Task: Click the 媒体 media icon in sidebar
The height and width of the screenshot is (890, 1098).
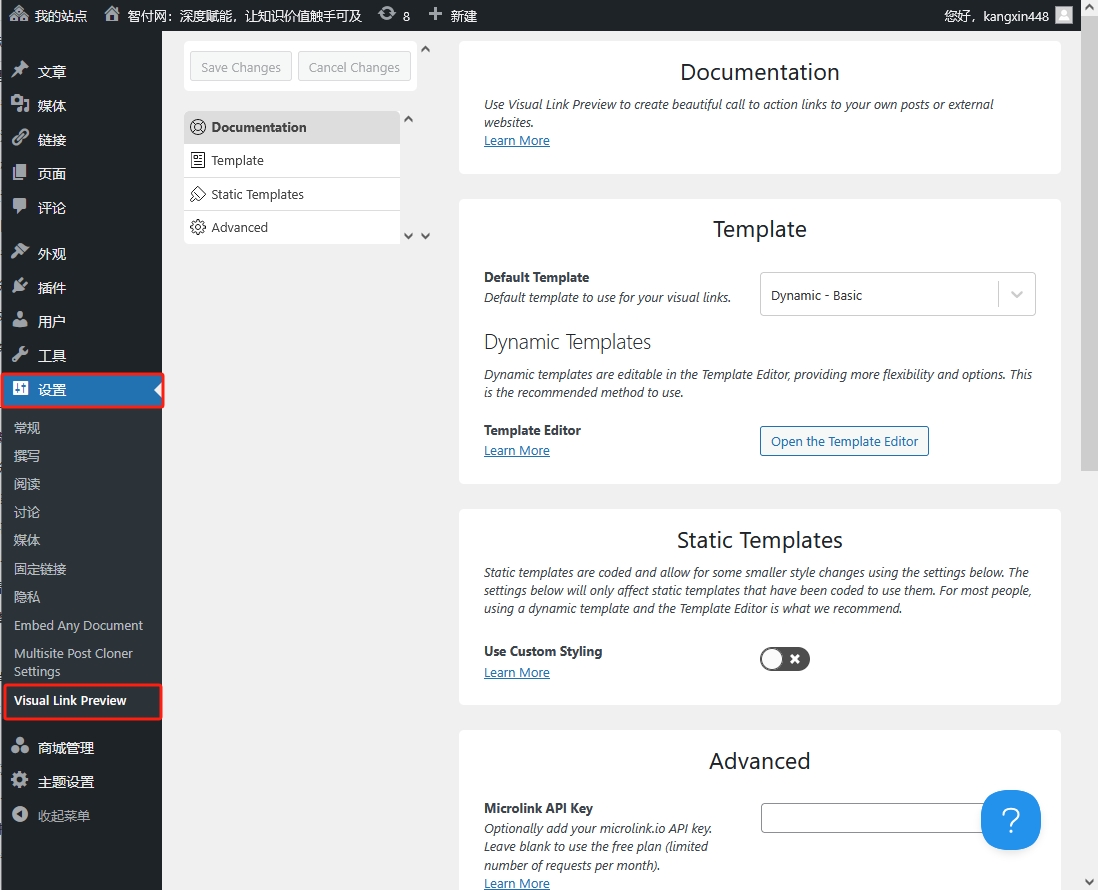Action: [20, 104]
